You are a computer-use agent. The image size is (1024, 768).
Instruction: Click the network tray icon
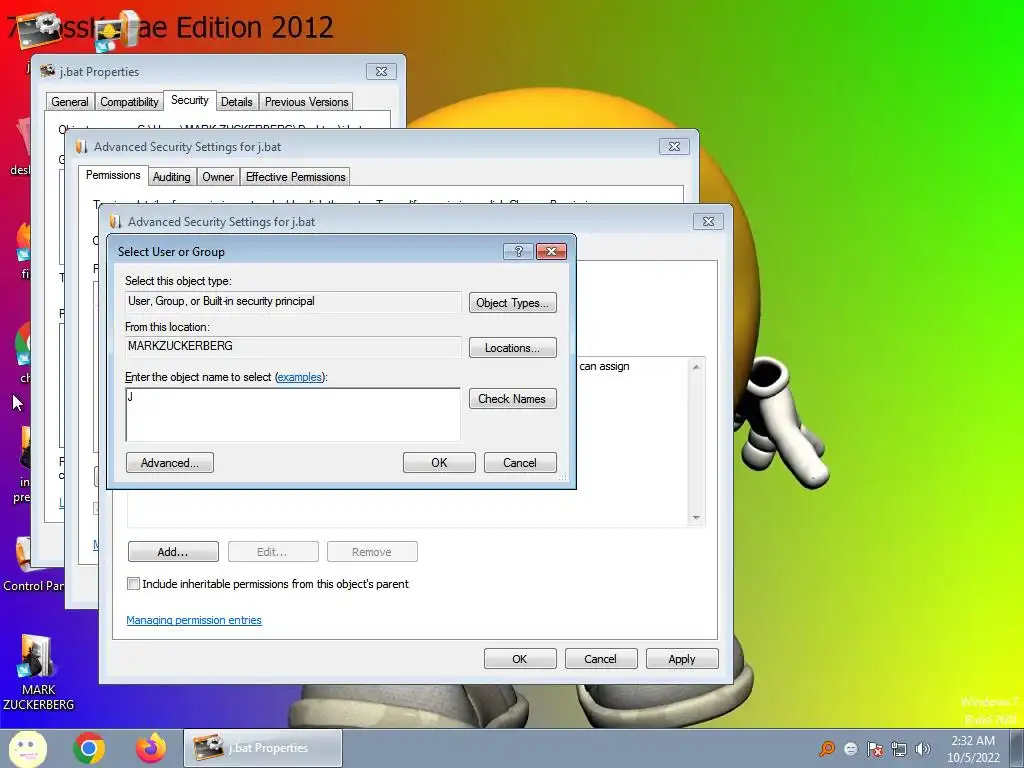(x=899, y=748)
